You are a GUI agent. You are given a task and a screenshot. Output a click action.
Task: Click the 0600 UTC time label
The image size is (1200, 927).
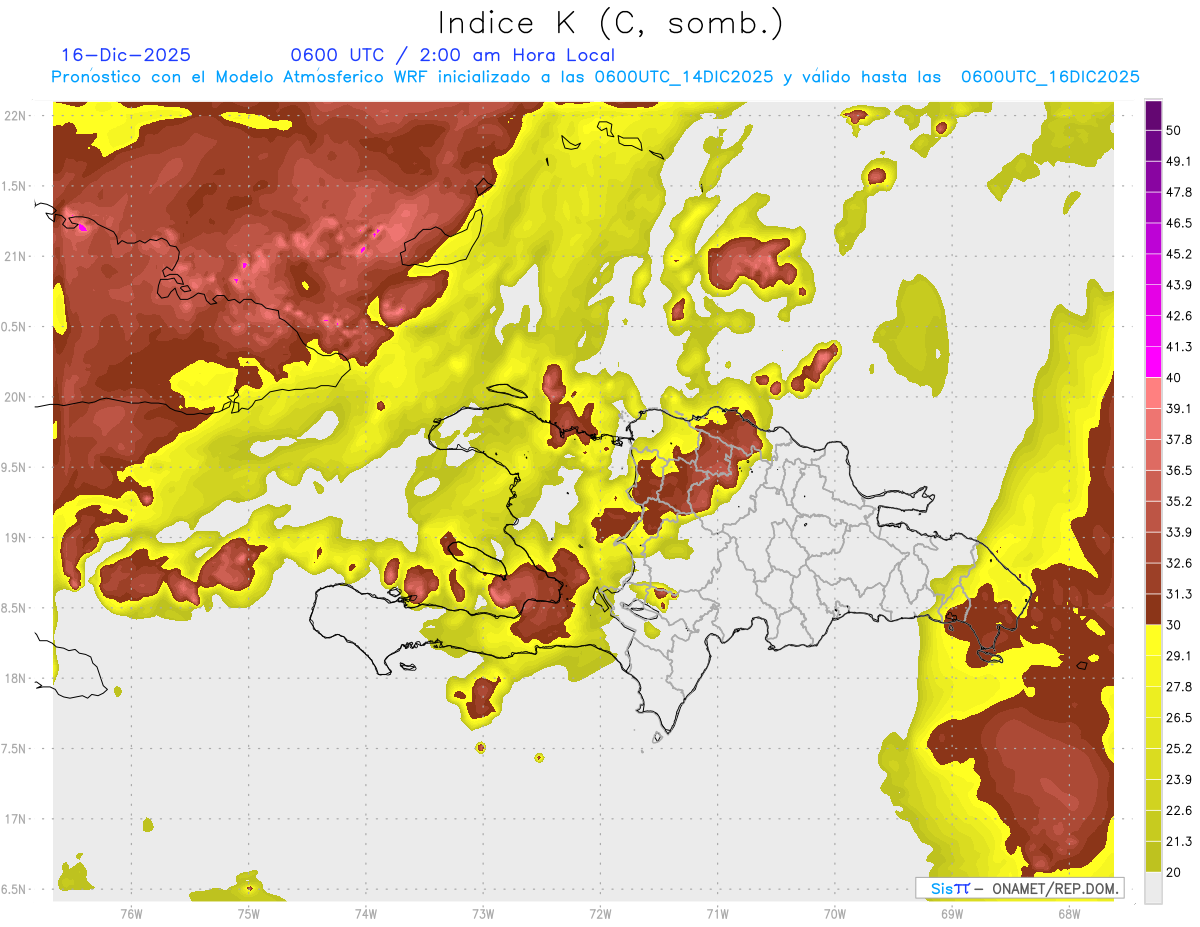pyautogui.click(x=339, y=55)
